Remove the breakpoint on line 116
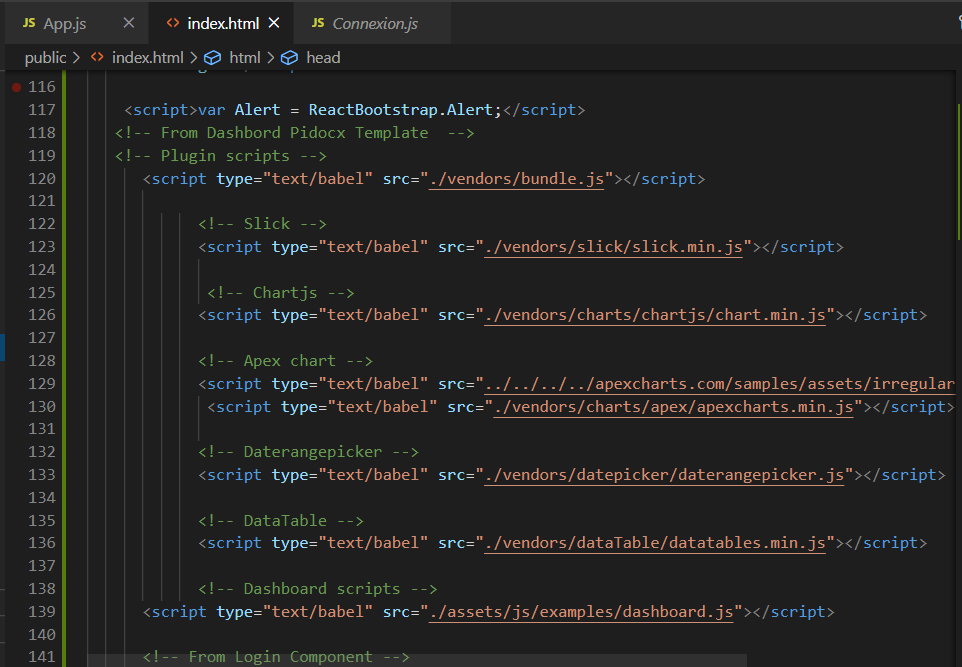962x667 pixels. 17,87
